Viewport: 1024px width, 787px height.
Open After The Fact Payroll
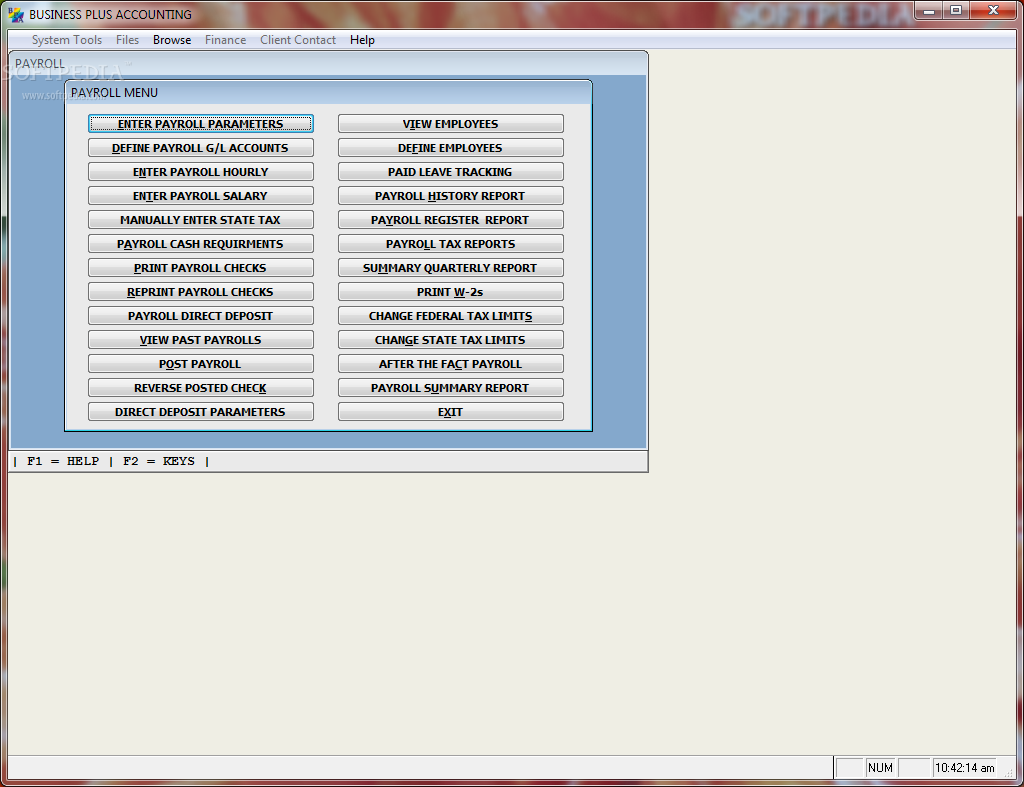pyautogui.click(x=451, y=364)
